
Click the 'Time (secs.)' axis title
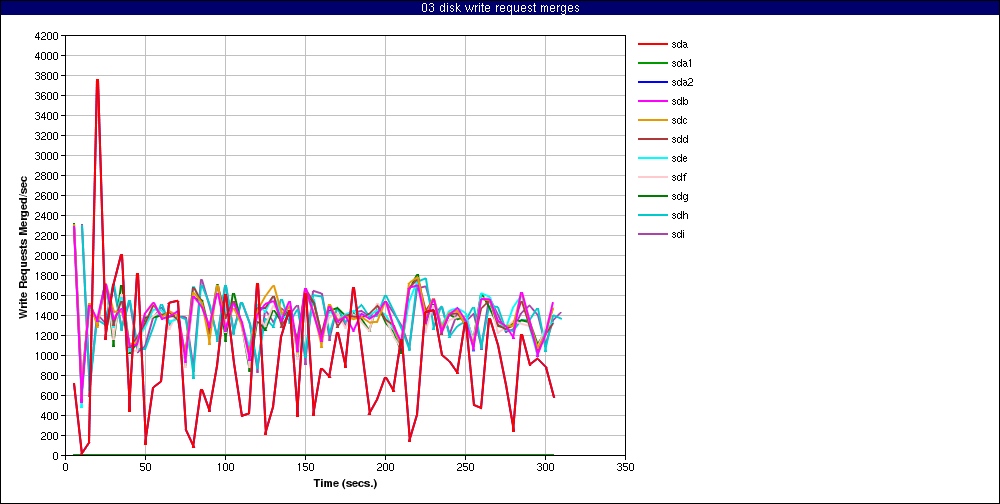click(345, 483)
